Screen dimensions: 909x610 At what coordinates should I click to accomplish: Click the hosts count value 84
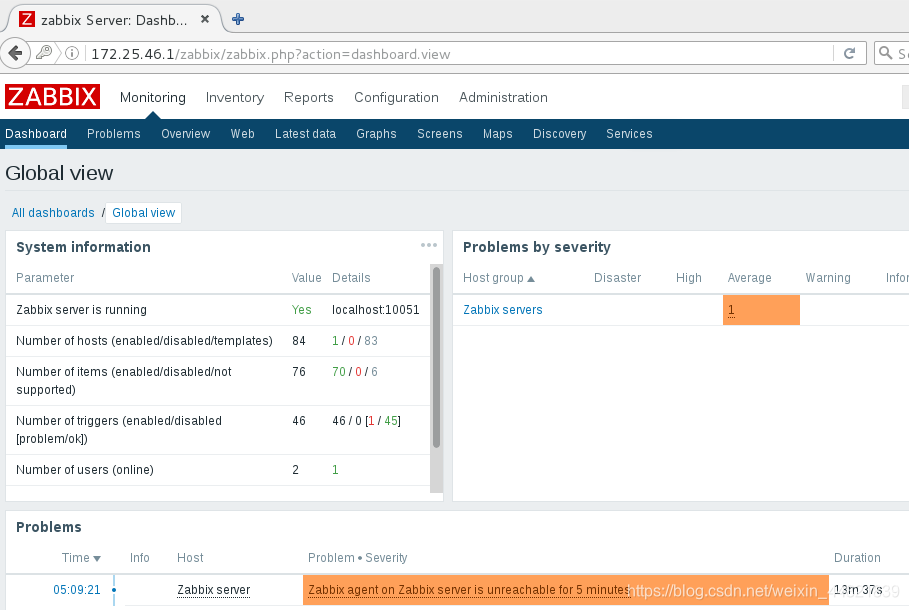pos(299,341)
